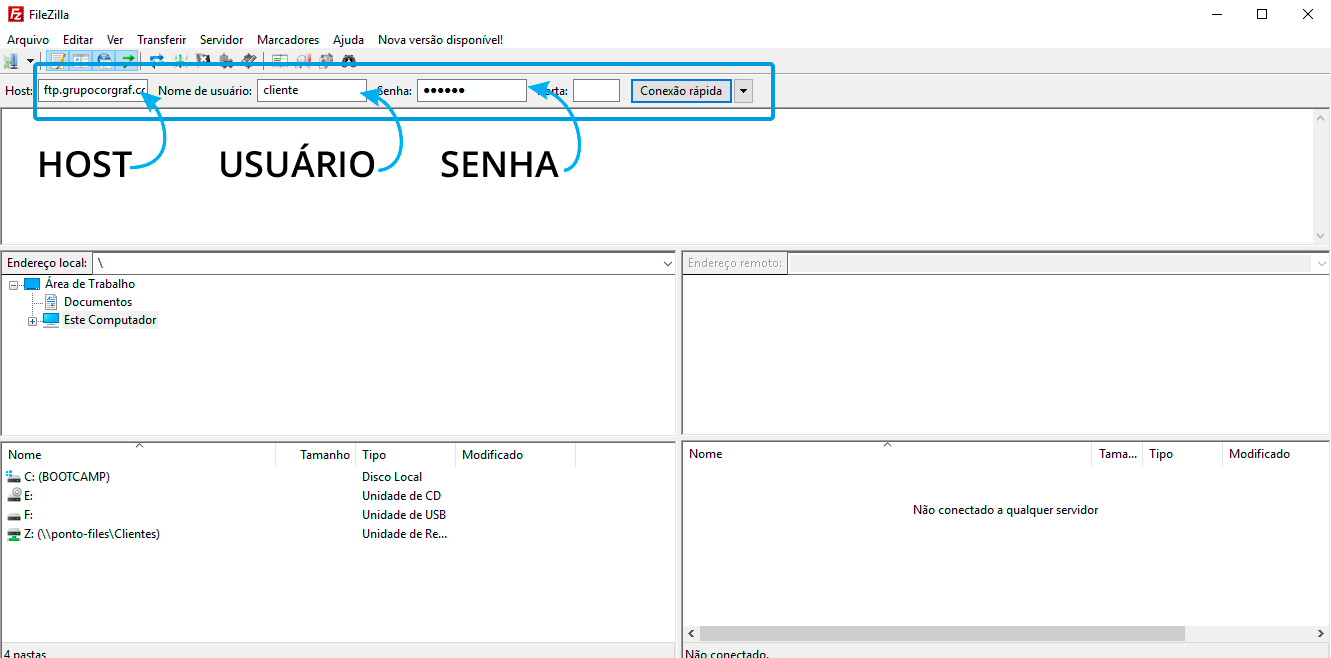Sort remote files by the Nome column
1331x658 pixels.
point(887,454)
